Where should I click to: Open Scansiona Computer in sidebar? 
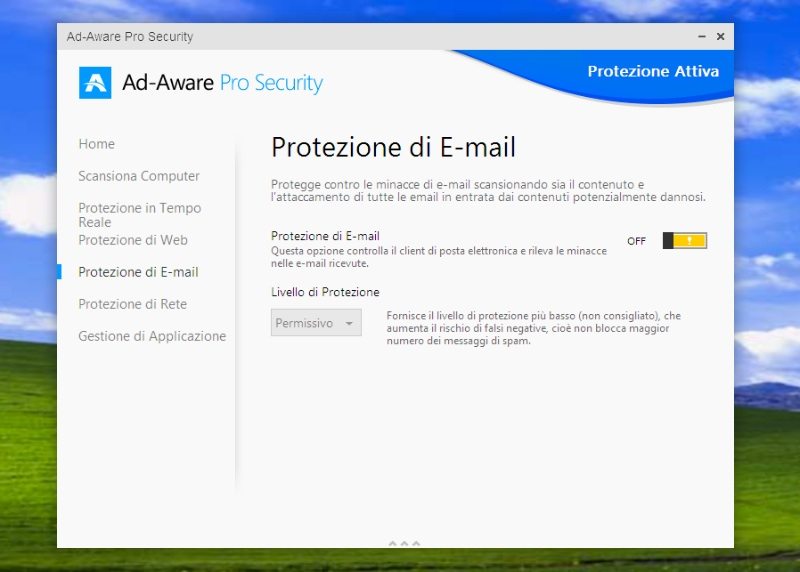139,176
